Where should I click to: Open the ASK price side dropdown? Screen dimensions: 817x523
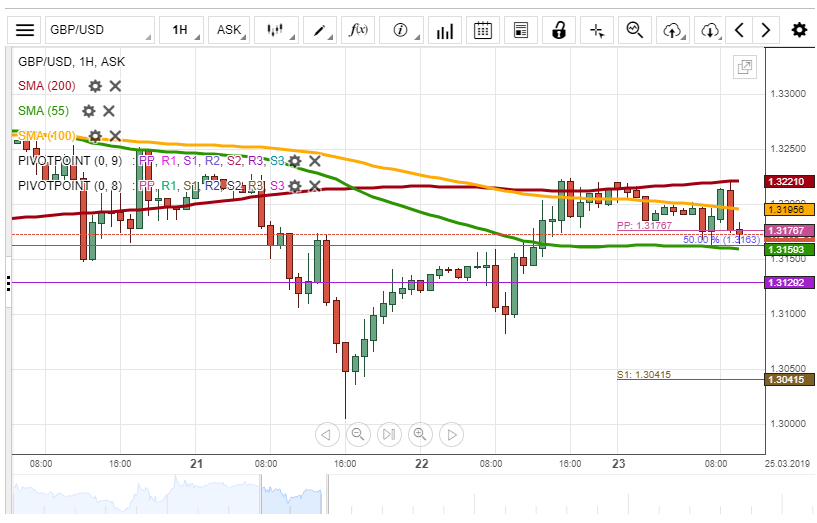(232, 30)
